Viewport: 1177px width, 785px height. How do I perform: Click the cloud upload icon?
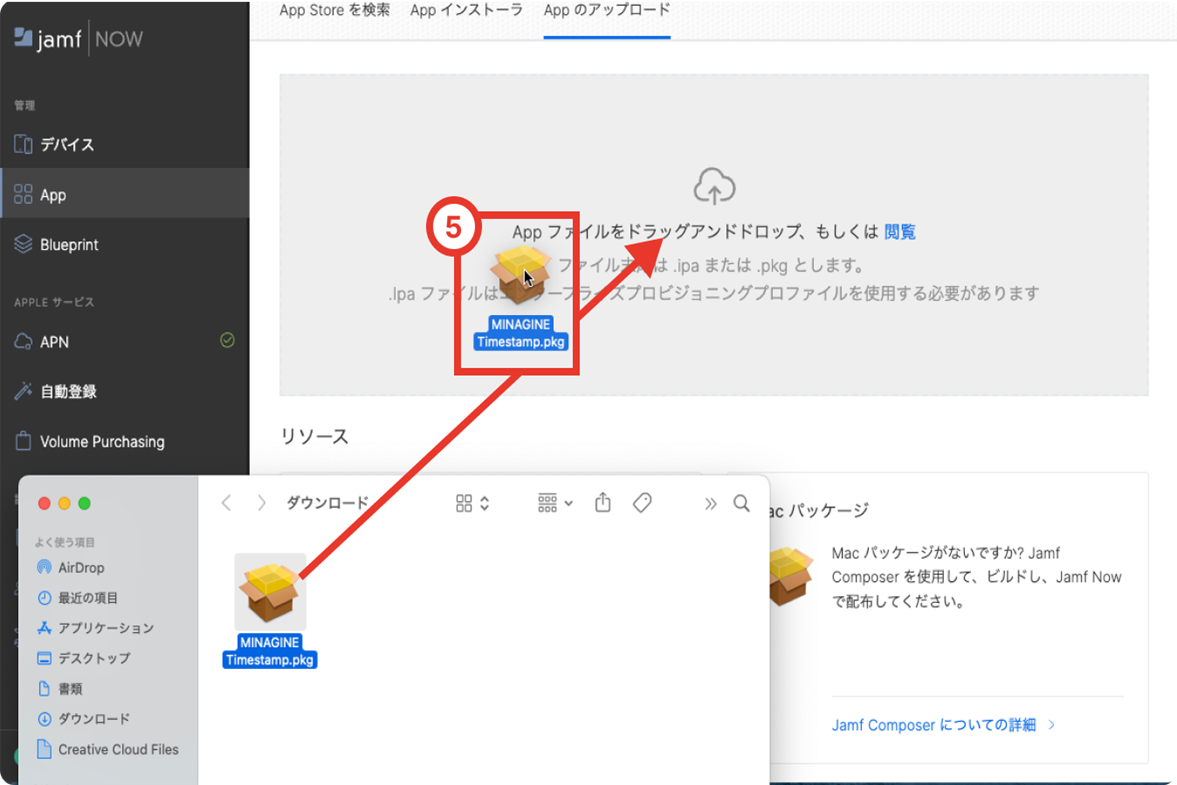point(714,186)
